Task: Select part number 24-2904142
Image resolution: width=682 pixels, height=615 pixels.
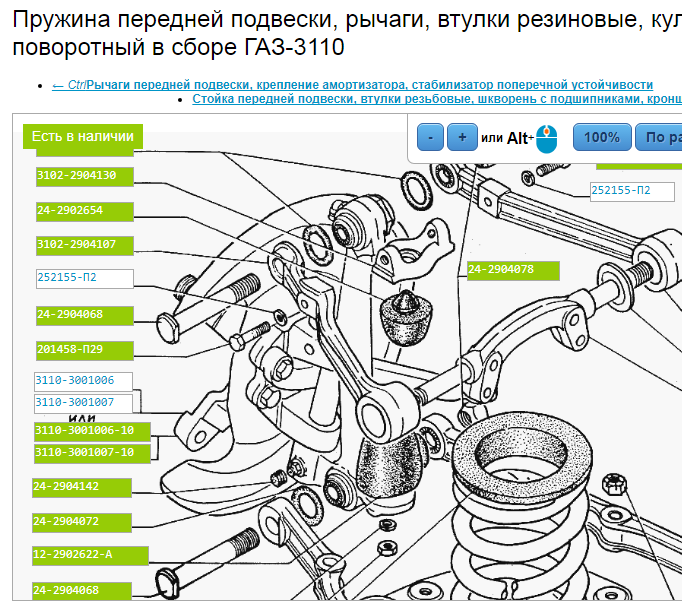Action: pos(82,488)
